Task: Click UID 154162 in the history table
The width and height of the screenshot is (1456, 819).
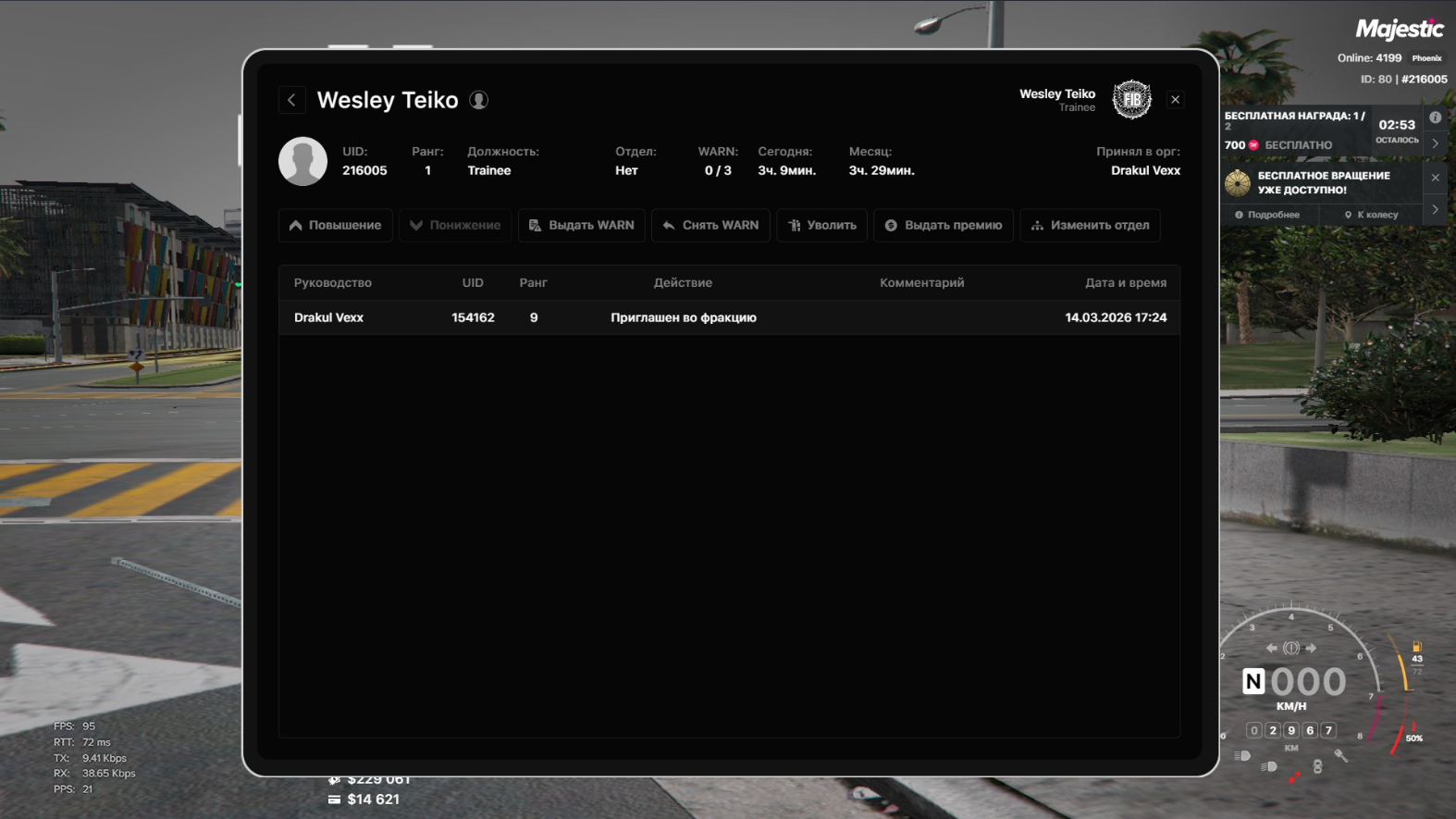Action: coord(473,317)
